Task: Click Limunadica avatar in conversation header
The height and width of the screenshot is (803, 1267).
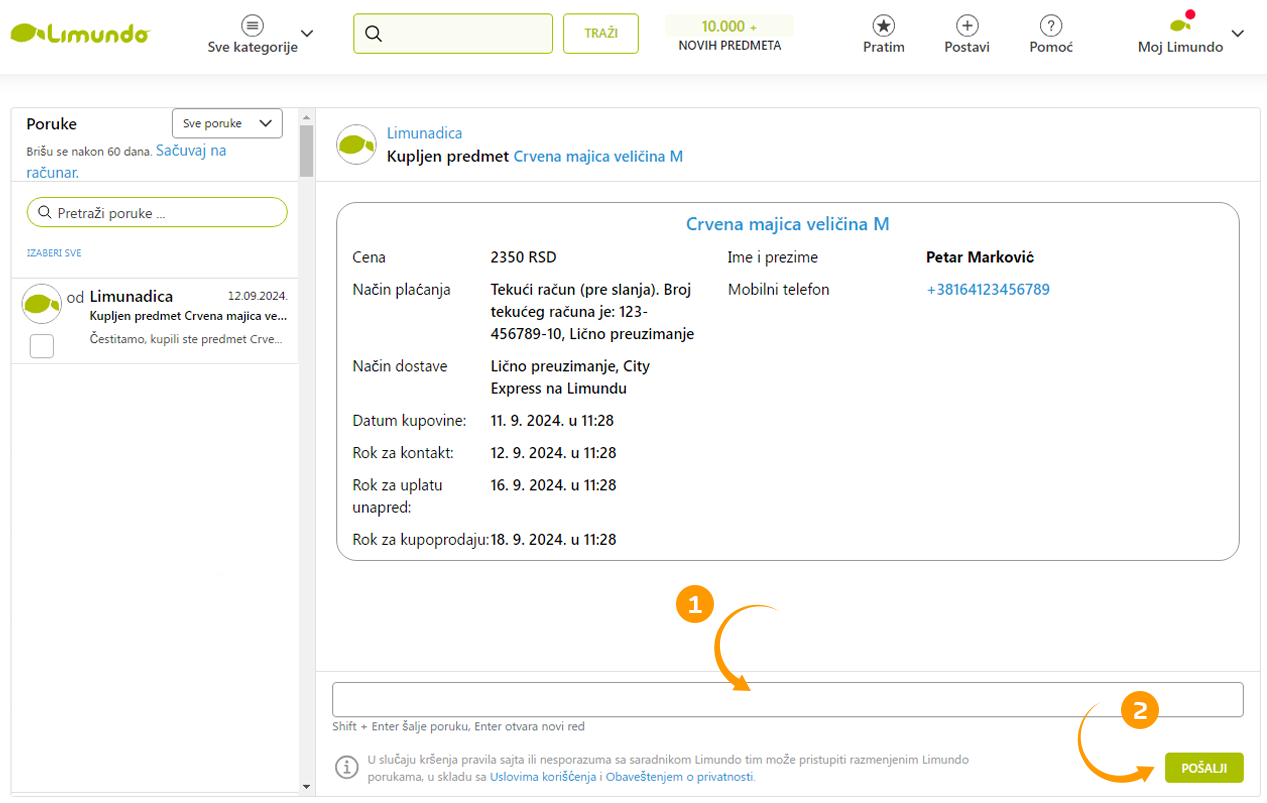Action: point(356,144)
